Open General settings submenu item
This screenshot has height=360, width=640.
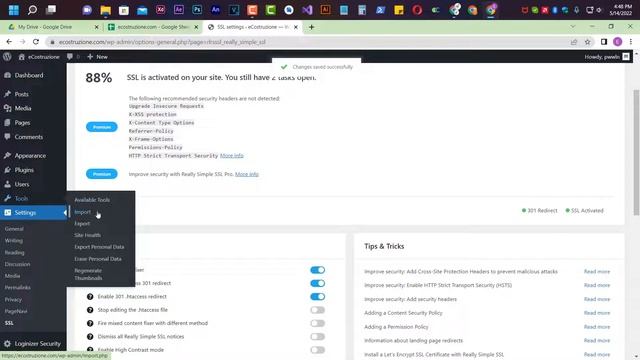[x=14, y=229]
